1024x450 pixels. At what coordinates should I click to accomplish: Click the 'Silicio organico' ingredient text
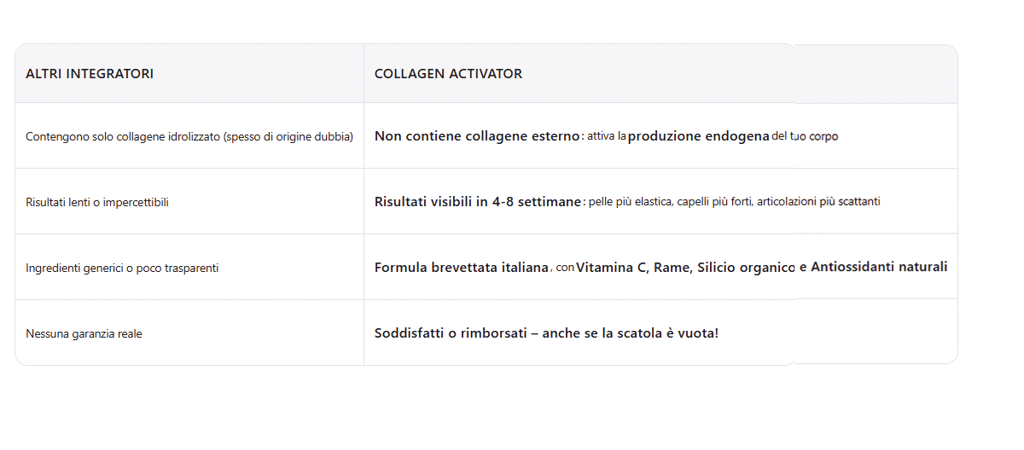coord(746,268)
